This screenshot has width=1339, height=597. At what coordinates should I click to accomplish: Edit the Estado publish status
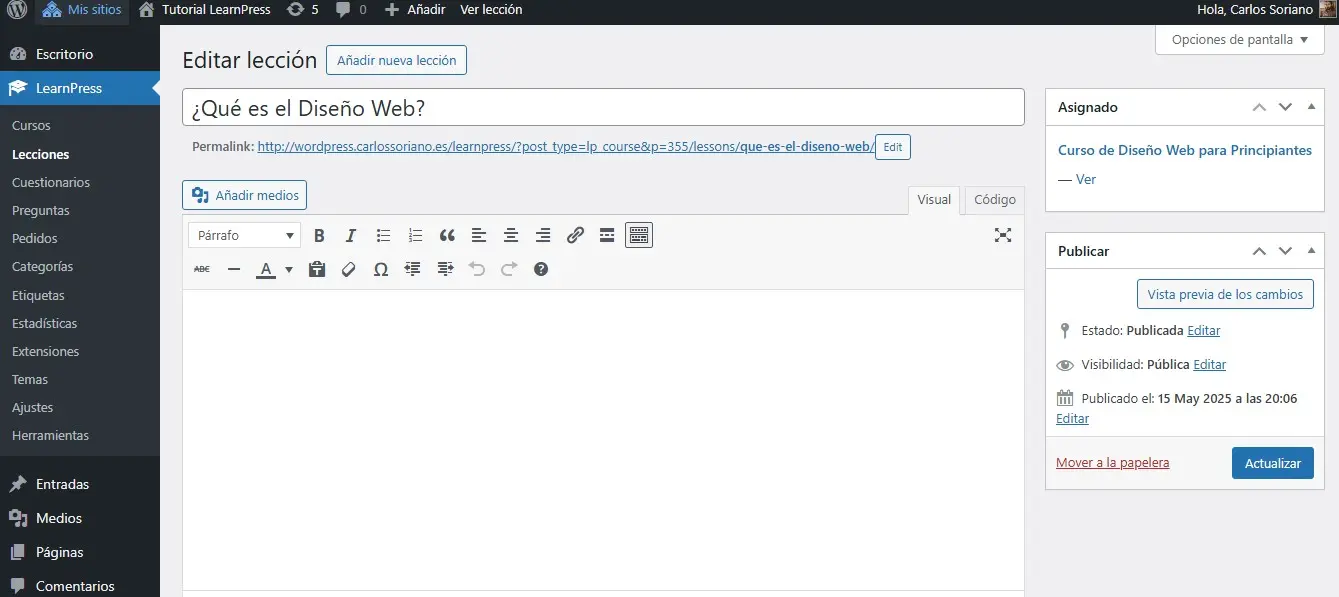pyautogui.click(x=1203, y=330)
